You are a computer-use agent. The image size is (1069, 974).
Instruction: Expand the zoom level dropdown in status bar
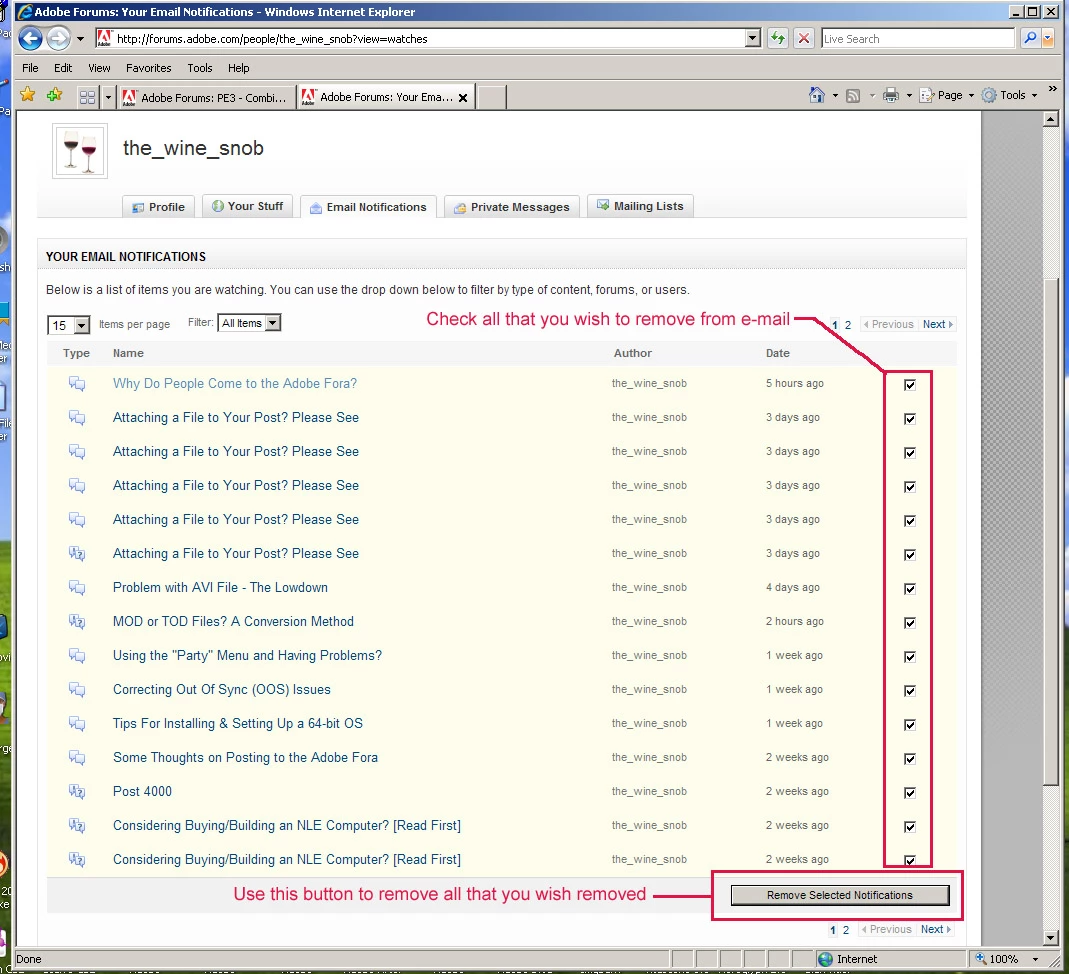(1036, 959)
